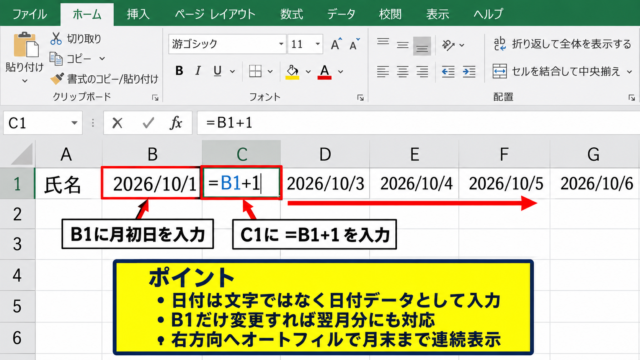Click the Insert Function fx icon
Screen dimensions: 640x360
[x=176, y=123]
